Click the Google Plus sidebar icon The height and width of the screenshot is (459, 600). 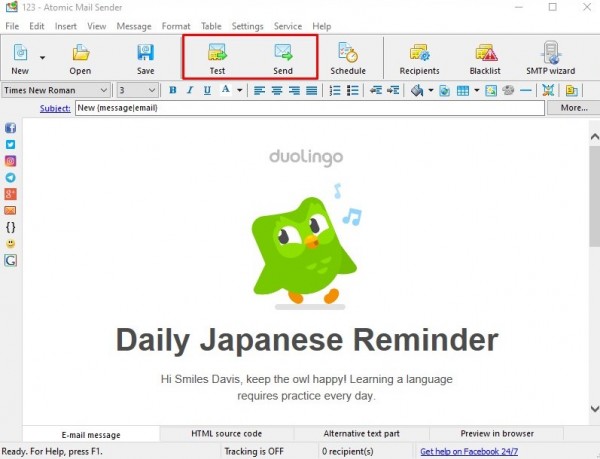tap(10, 194)
